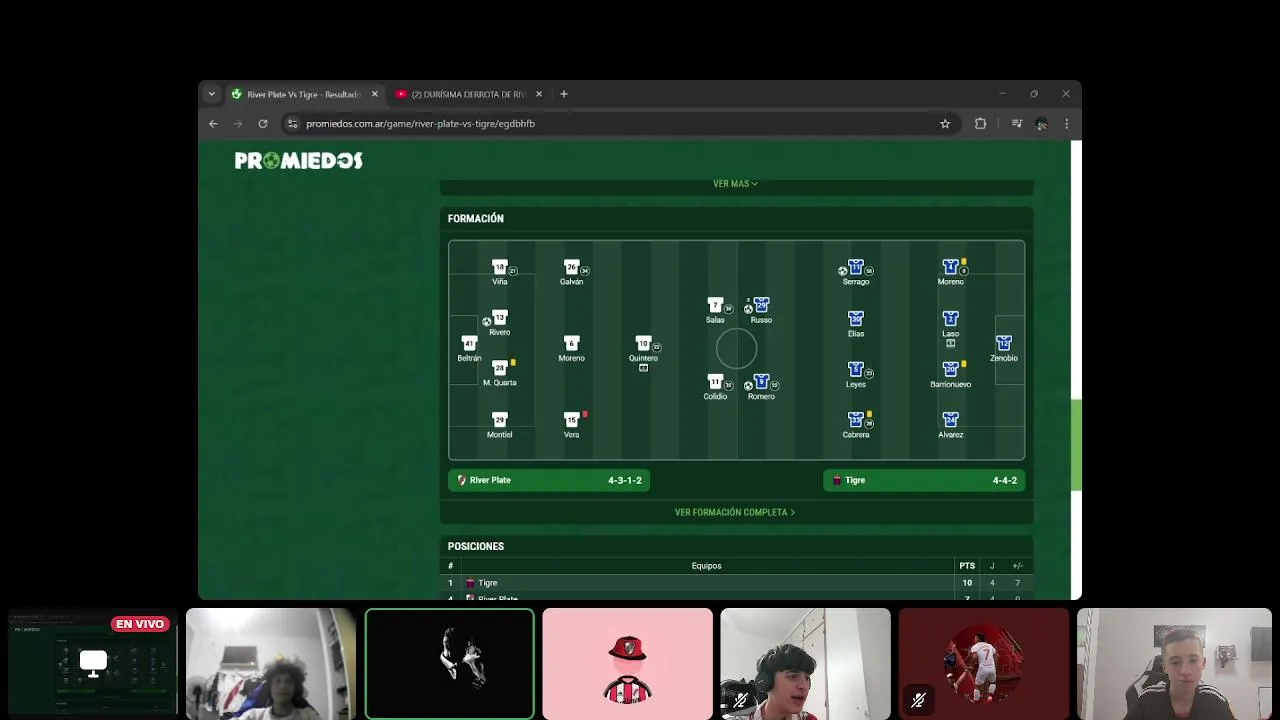1280x720 pixels.
Task: Open the tab search dropdown arrow
Action: coord(211,94)
